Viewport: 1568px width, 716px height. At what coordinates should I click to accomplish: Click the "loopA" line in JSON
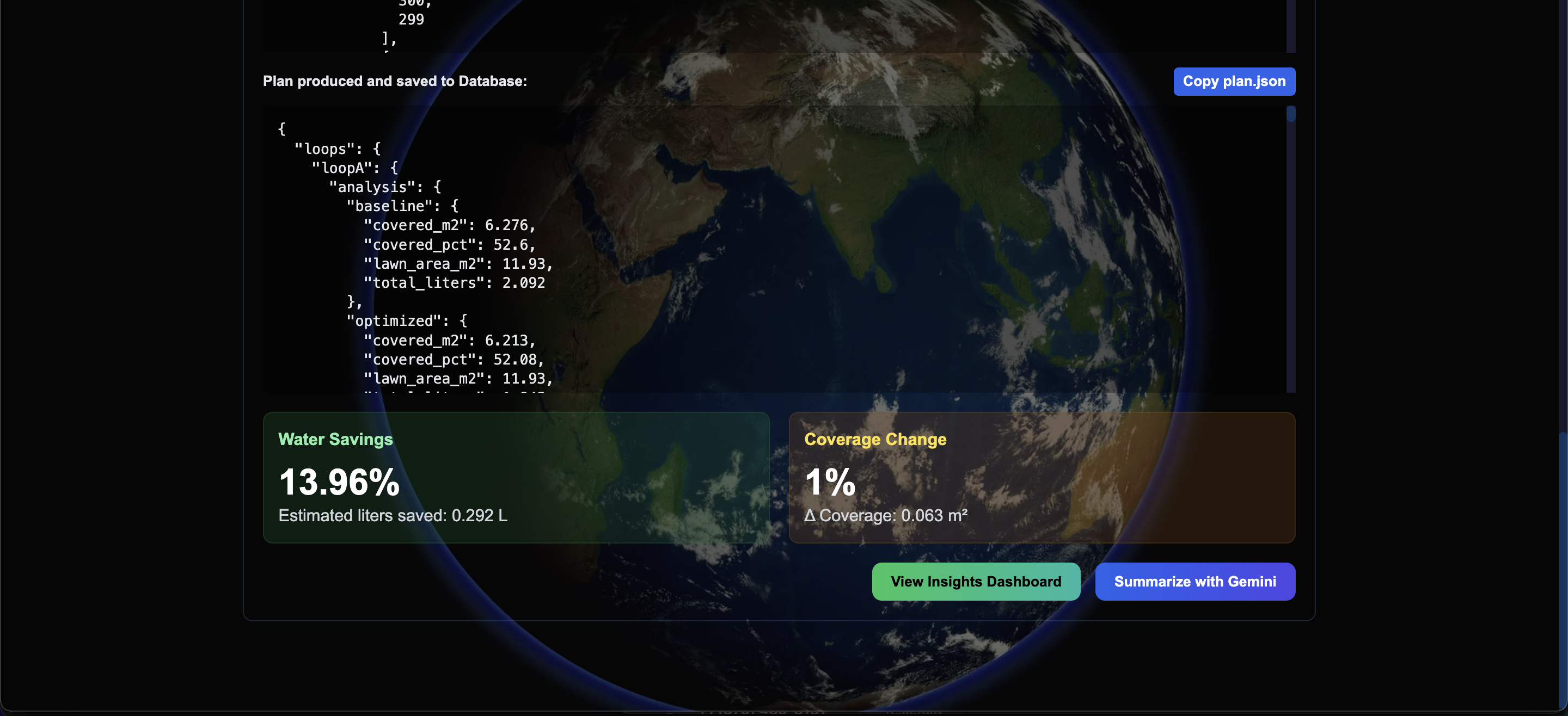click(x=354, y=168)
